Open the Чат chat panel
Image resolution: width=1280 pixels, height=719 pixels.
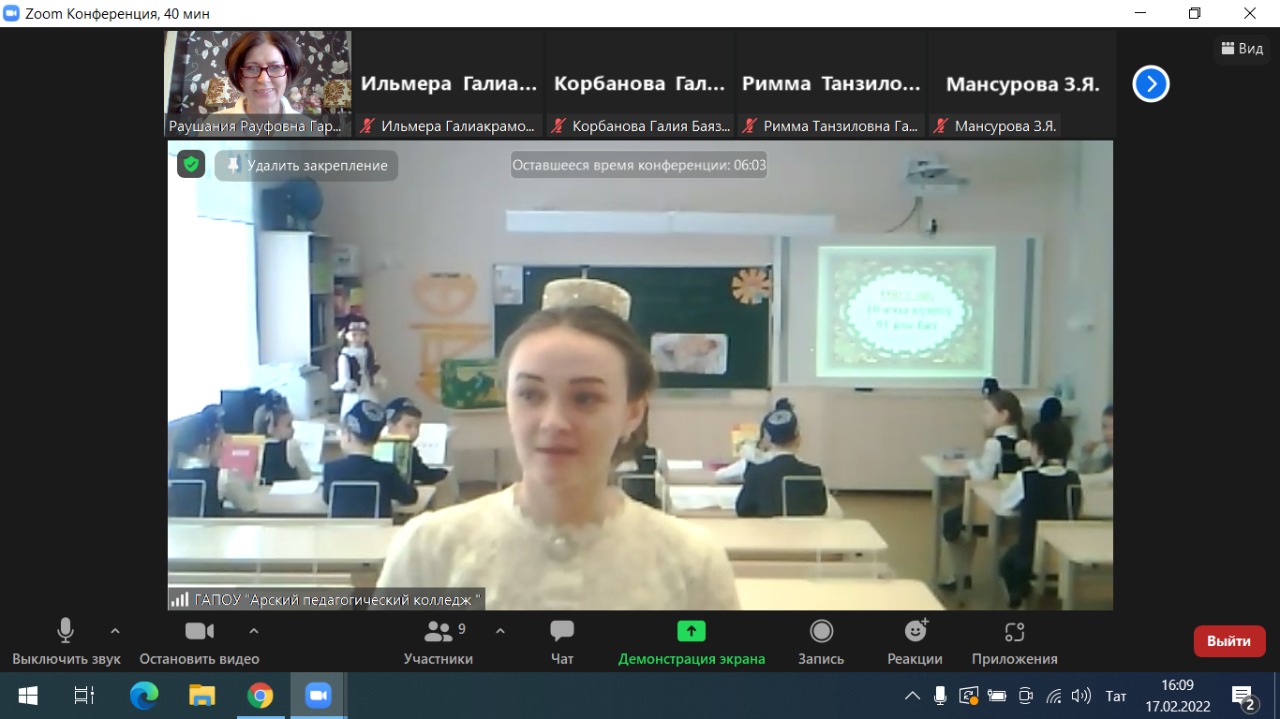(562, 641)
